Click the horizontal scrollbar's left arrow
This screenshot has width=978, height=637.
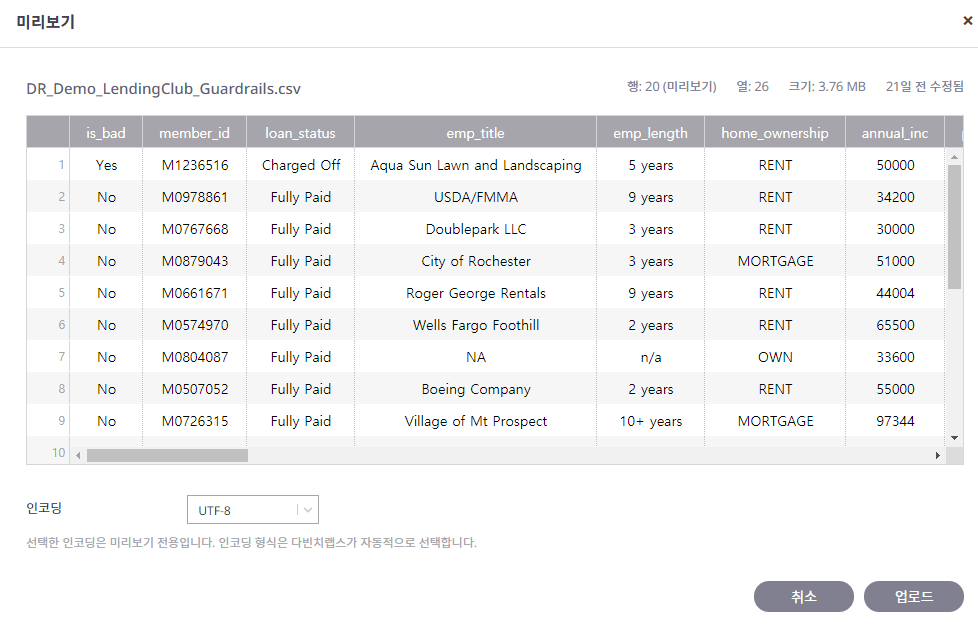tap(78, 455)
